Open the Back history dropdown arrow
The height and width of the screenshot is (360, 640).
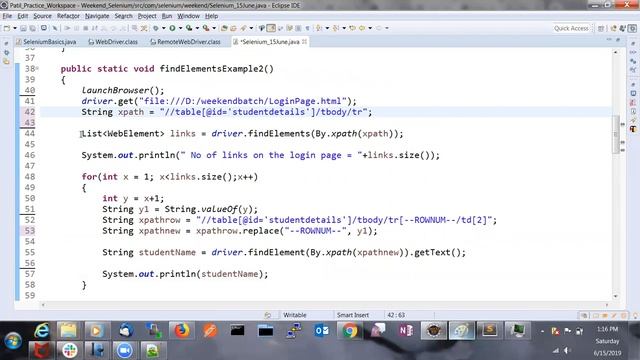[x=370, y=28]
